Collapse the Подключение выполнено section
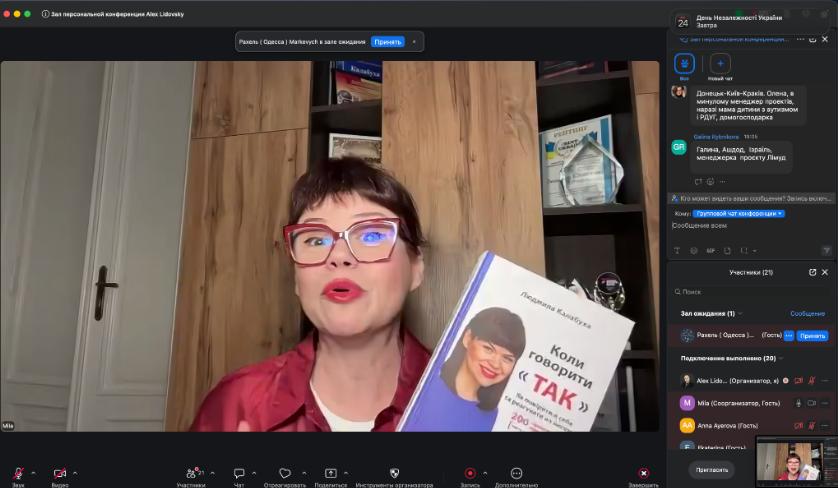Image resolution: width=838 pixels, height=488 pixels. click(x=781, y=358)
